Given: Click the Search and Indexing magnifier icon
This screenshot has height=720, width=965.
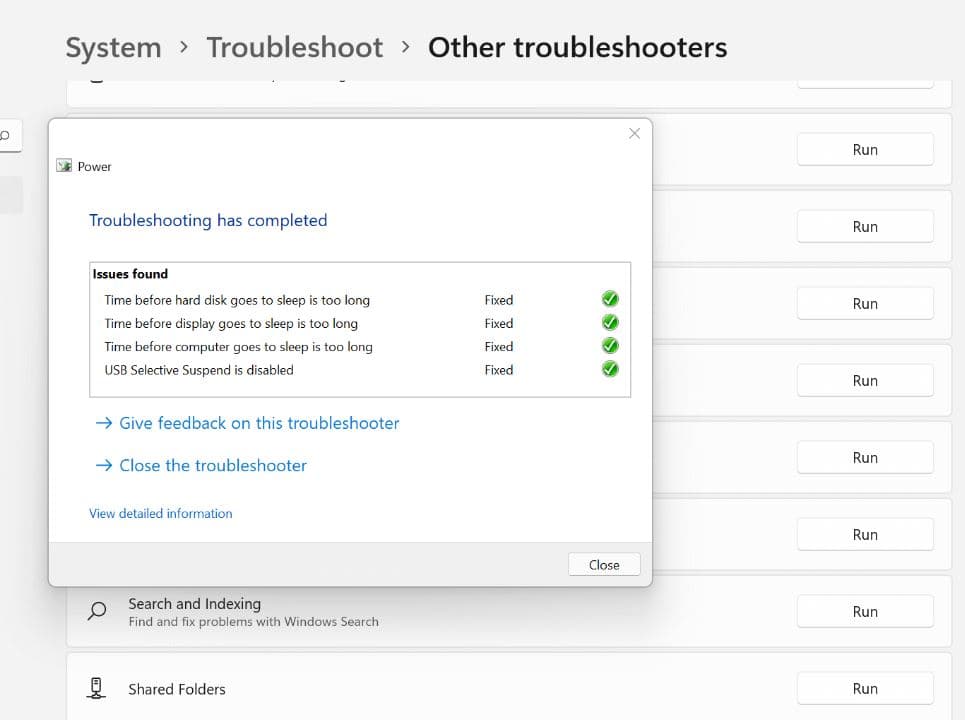Looking at the screenshot, I should [97, 611].
